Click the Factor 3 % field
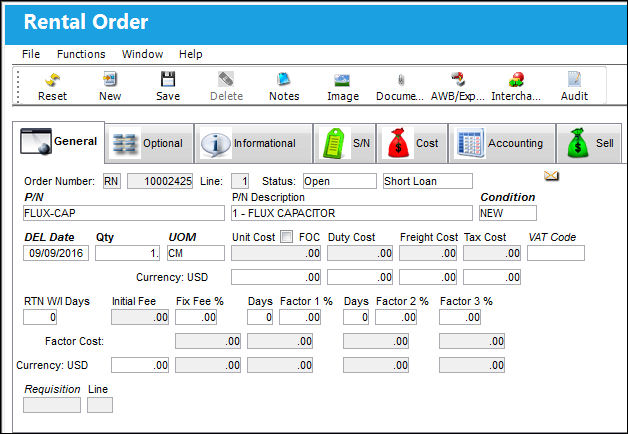The image size is (628, 434). point(460,317)
